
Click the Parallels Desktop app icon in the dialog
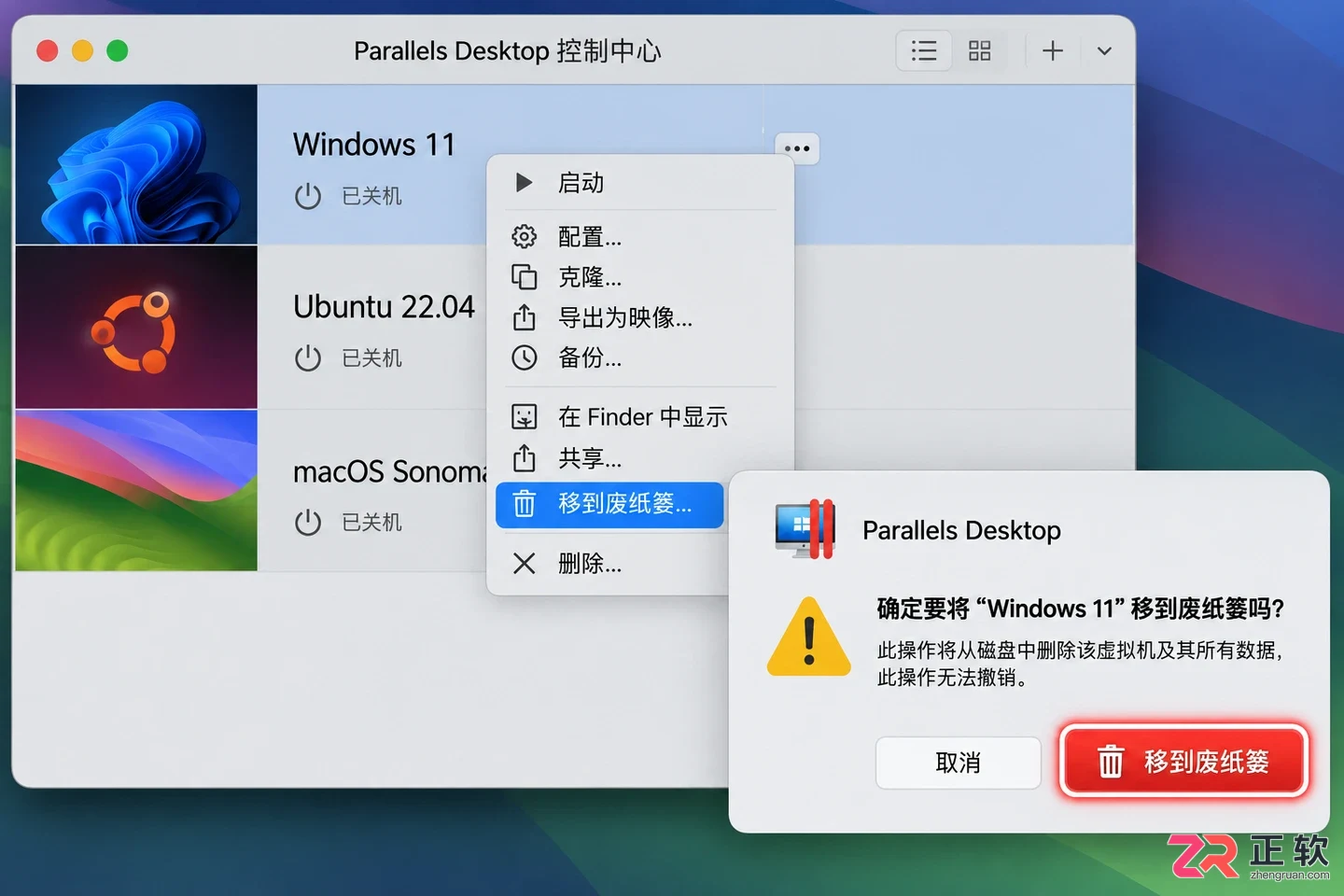[805, 529]
